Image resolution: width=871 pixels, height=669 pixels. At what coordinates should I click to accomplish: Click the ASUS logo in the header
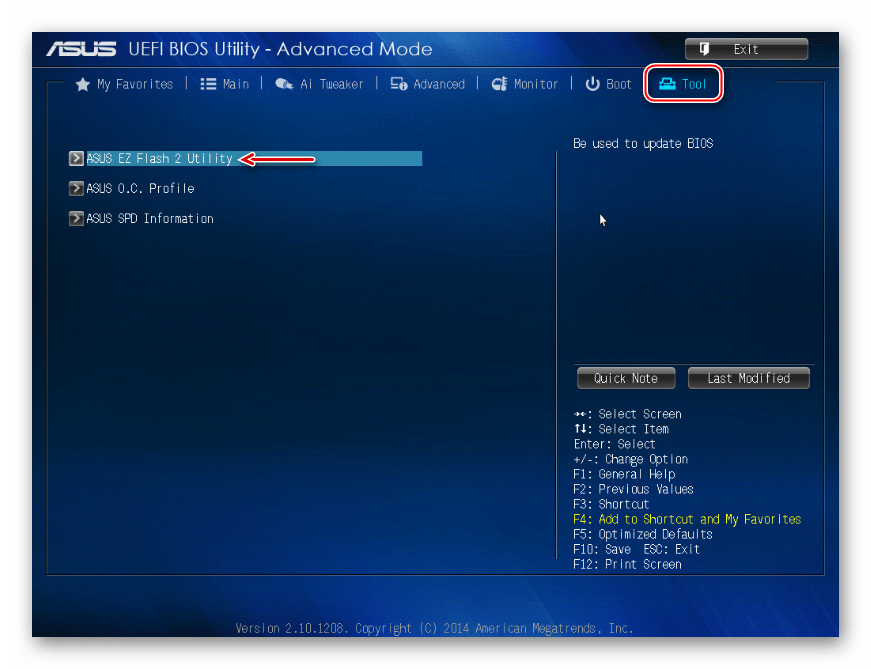[x=83, y=49]
